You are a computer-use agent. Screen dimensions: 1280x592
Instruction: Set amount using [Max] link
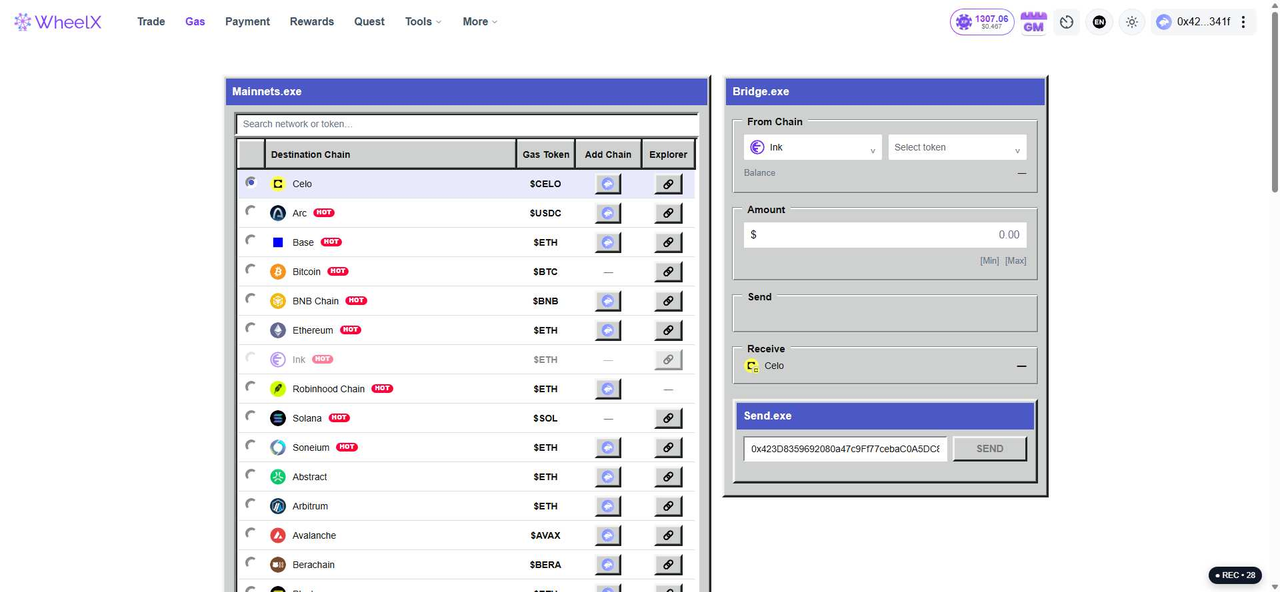(x=1015, y=261)
